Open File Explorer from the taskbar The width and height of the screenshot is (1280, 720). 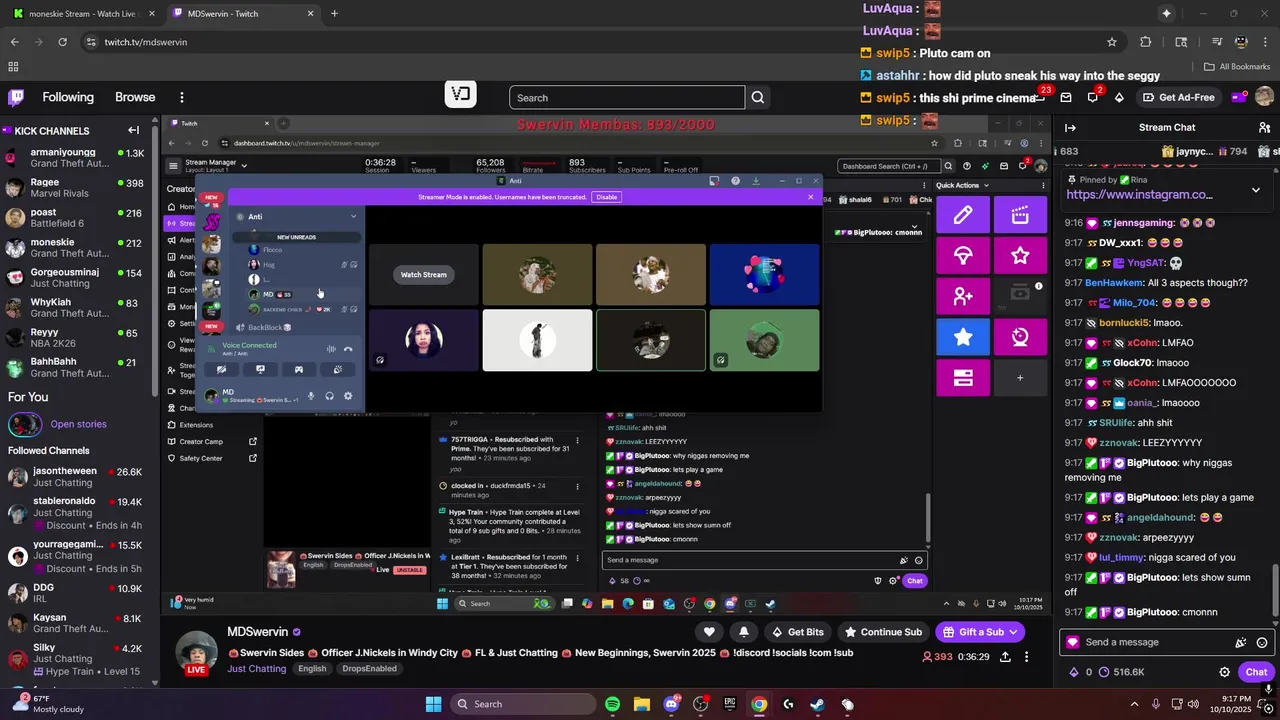642,704
